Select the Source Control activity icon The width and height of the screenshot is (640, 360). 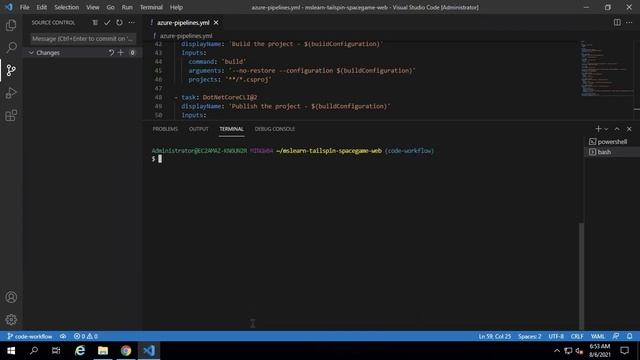tap(11, 70)
